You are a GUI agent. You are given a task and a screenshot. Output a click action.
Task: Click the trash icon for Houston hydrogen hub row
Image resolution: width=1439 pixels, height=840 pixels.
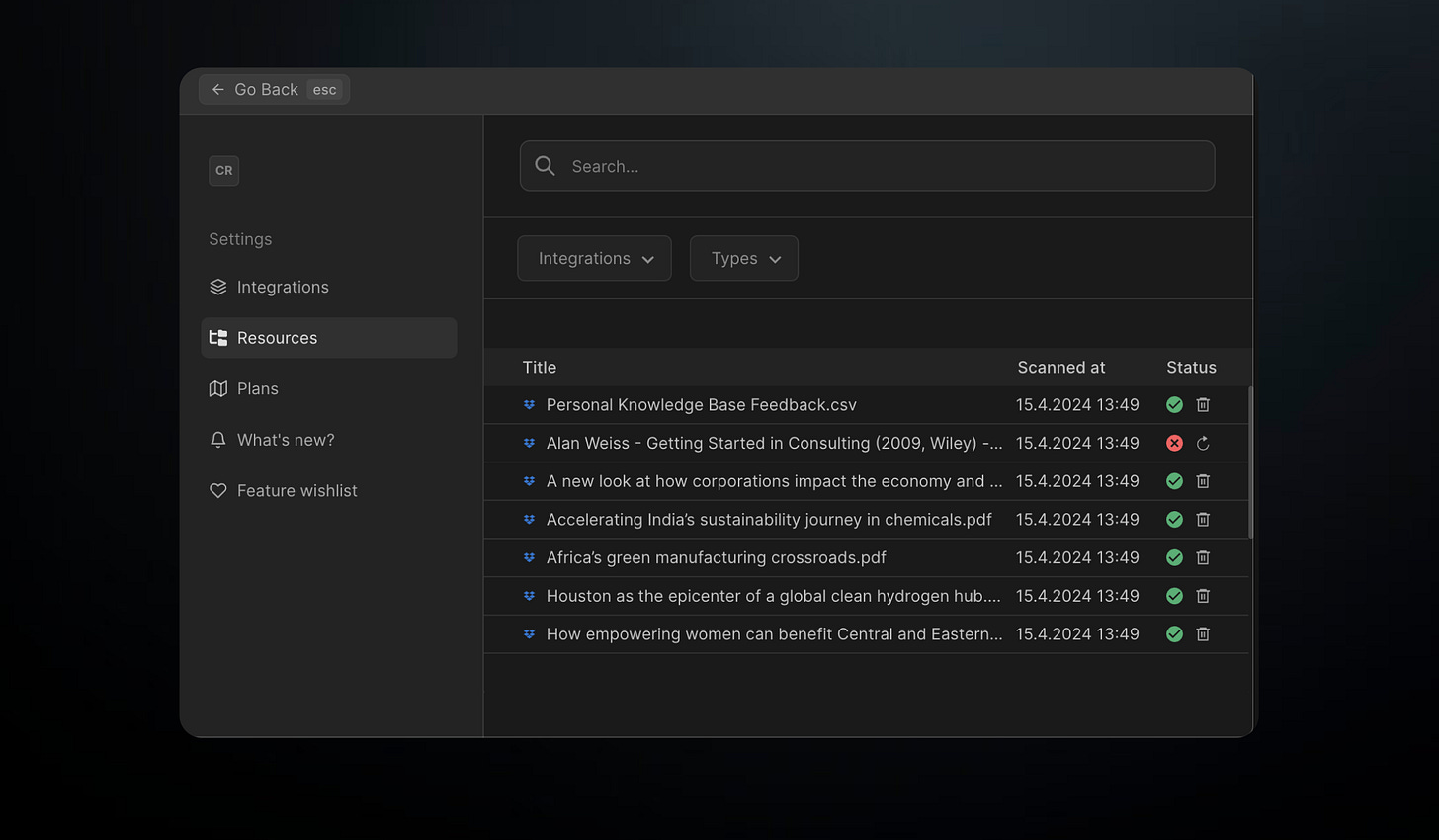(x=1203, y=596)
